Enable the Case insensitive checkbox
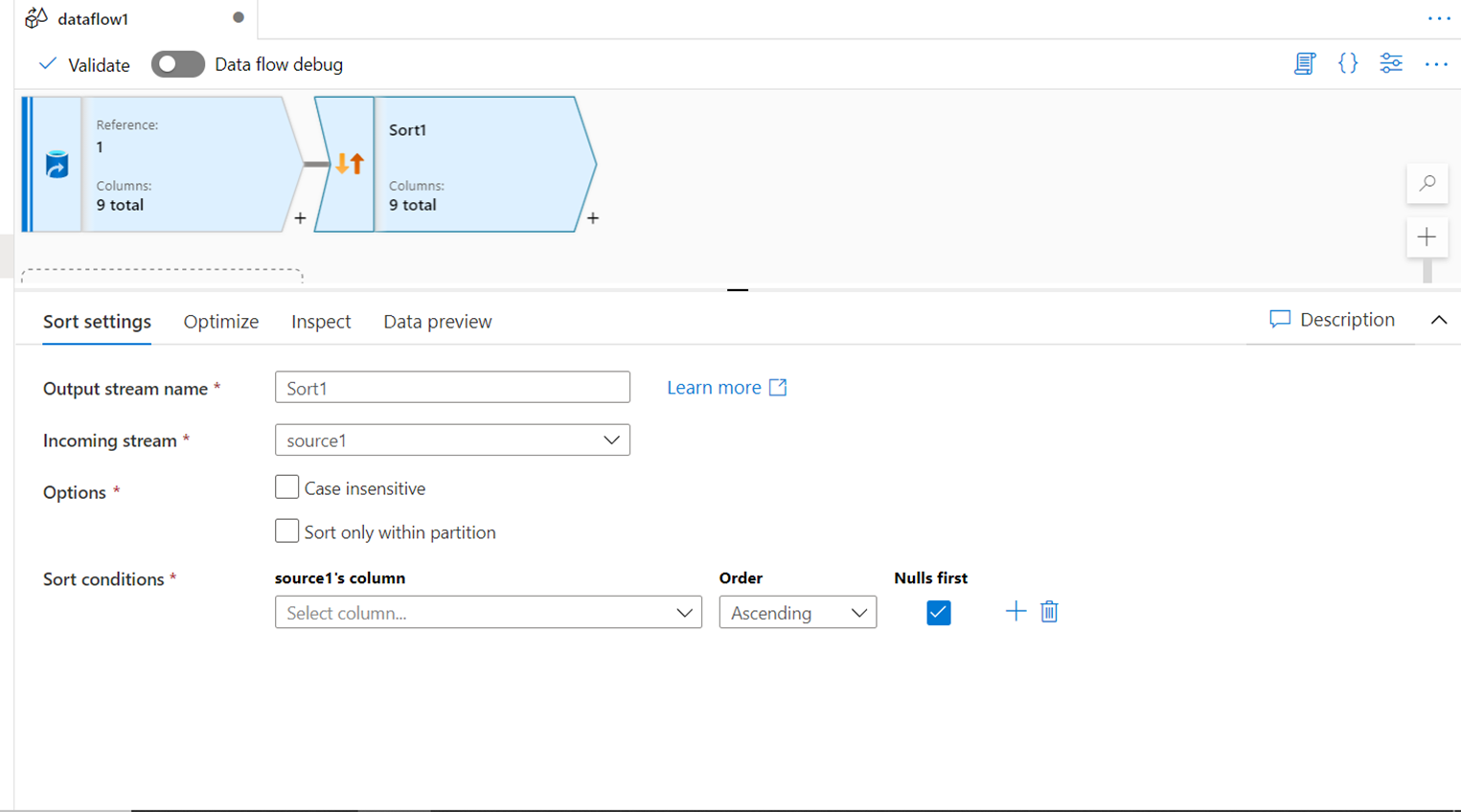The image size is (1461, 812). point(286,487)
